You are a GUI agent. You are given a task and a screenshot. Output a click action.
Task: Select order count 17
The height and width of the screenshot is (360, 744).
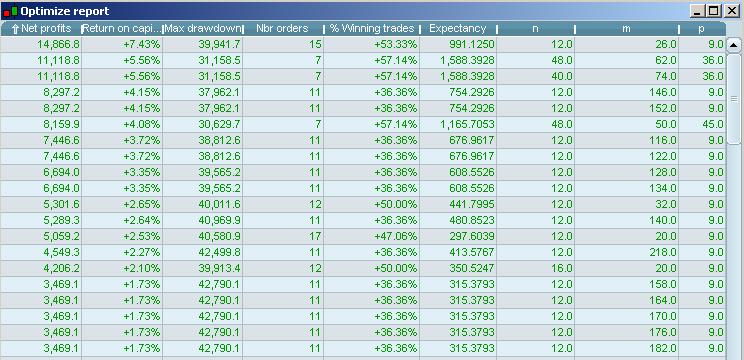click(x=315, y=236)
